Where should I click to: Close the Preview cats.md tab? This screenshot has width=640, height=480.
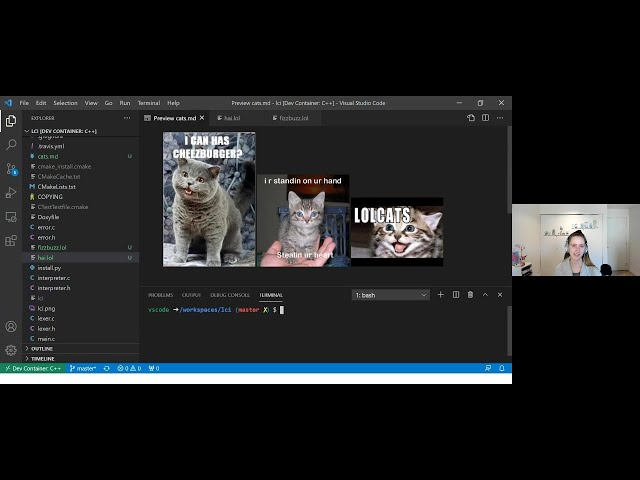[202, 118]
